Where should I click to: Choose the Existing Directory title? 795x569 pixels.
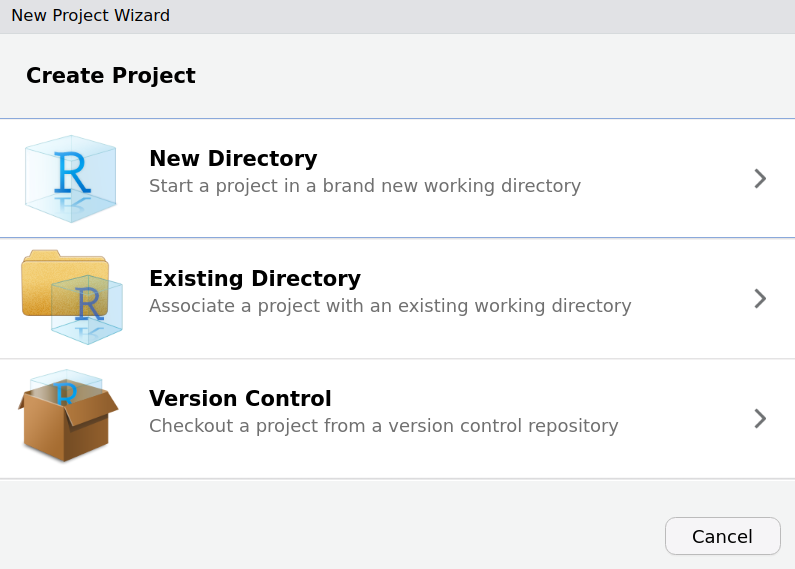pos(254,279)
